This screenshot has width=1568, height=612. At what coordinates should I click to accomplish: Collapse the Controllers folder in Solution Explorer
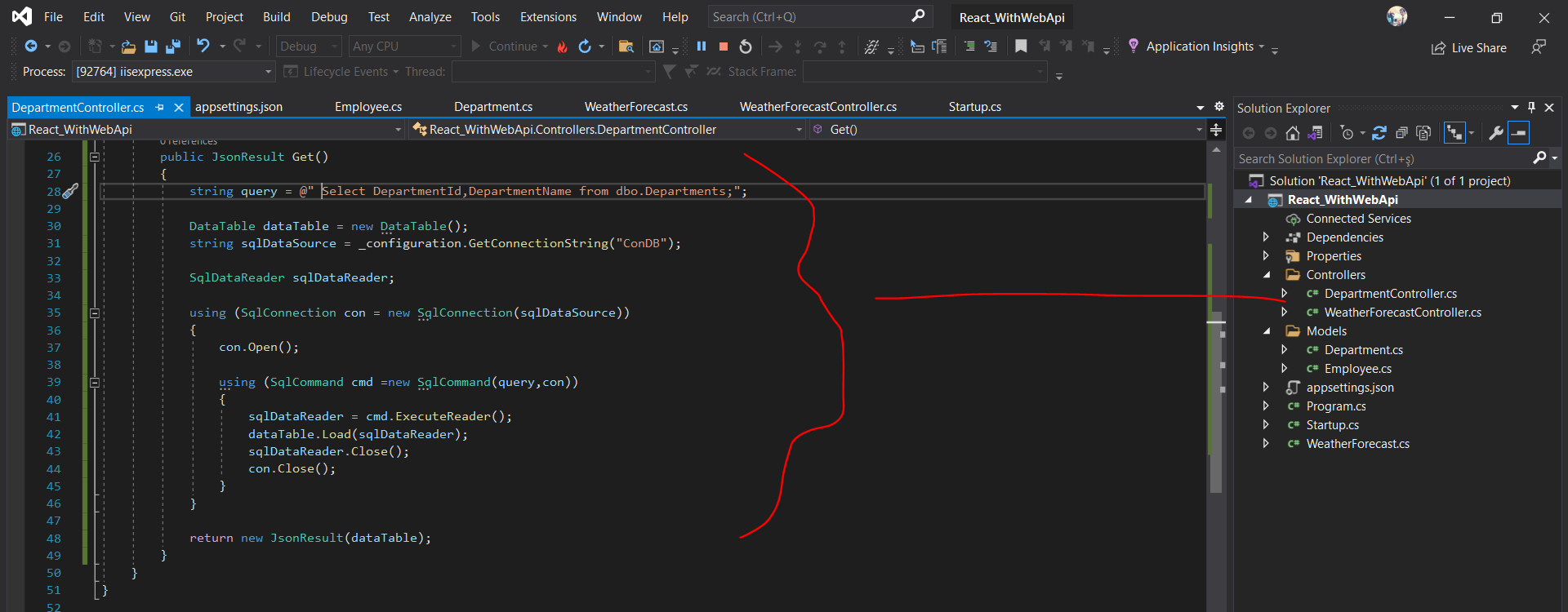pos(1267,275)
